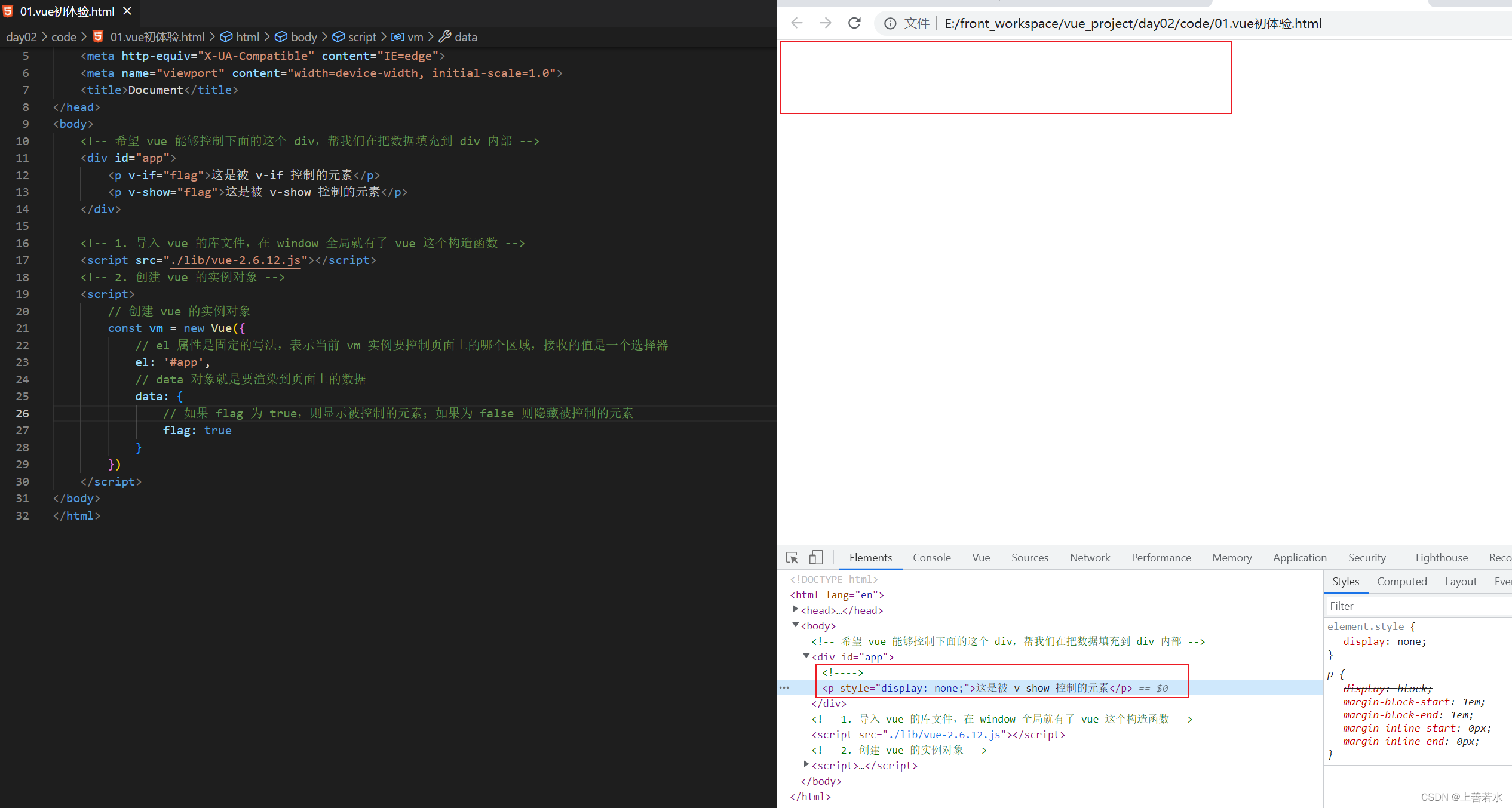Select the empty comment node in DOM tree
Image resolution: width=1512 pixels, height=808 pixels.
pyautogui.click(x=842, y=672)
